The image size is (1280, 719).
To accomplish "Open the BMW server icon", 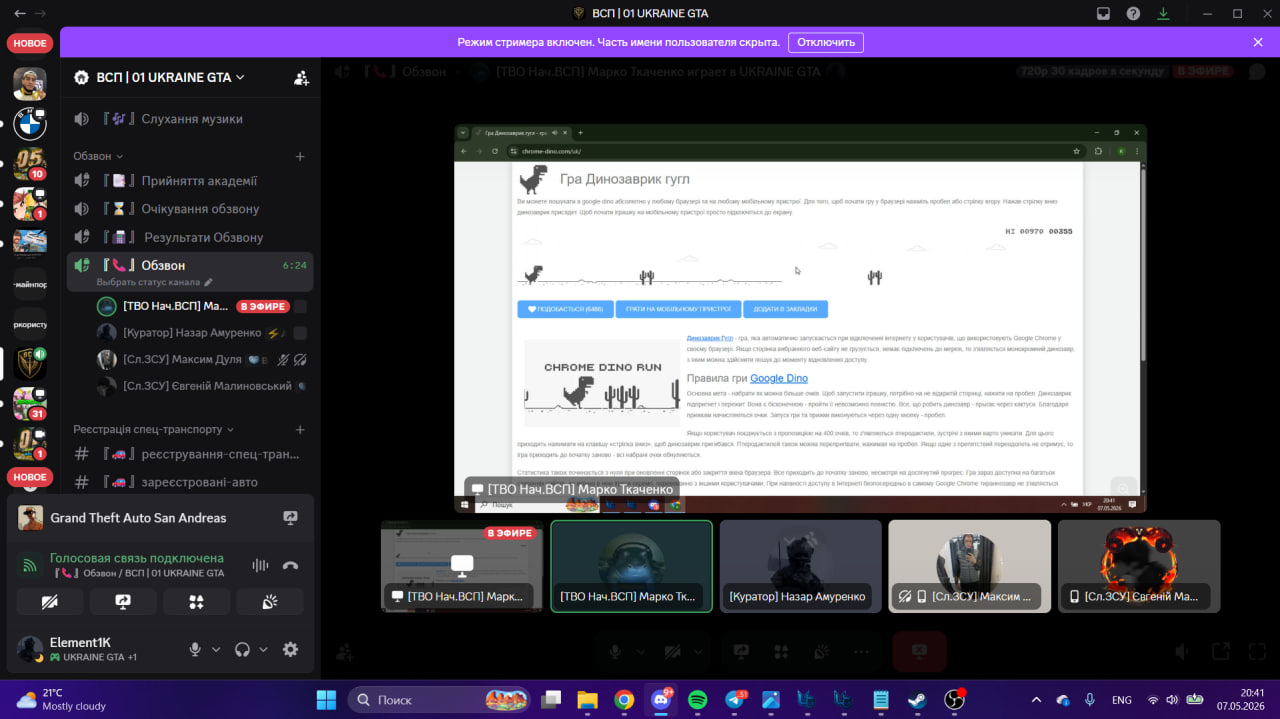I will pyautogui.click(x=30, y=124).
